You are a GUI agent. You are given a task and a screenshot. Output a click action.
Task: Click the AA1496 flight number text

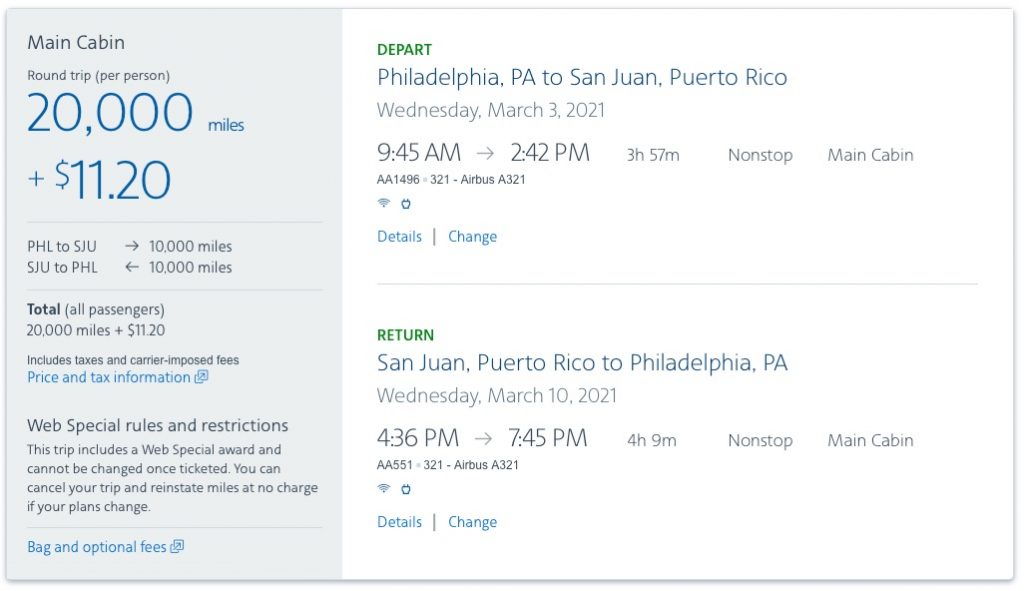click(x=398, y=180)
